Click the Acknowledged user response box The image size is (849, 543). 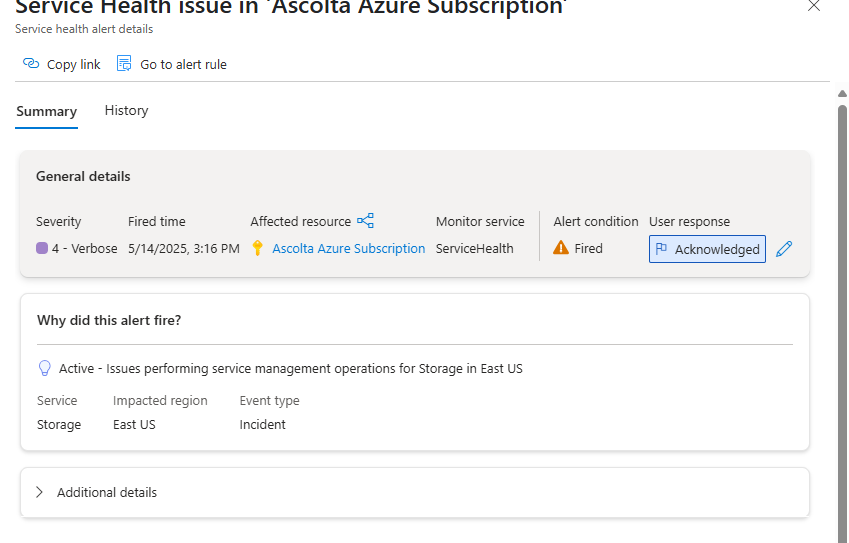pyautogui.click(x=707, y=249)
